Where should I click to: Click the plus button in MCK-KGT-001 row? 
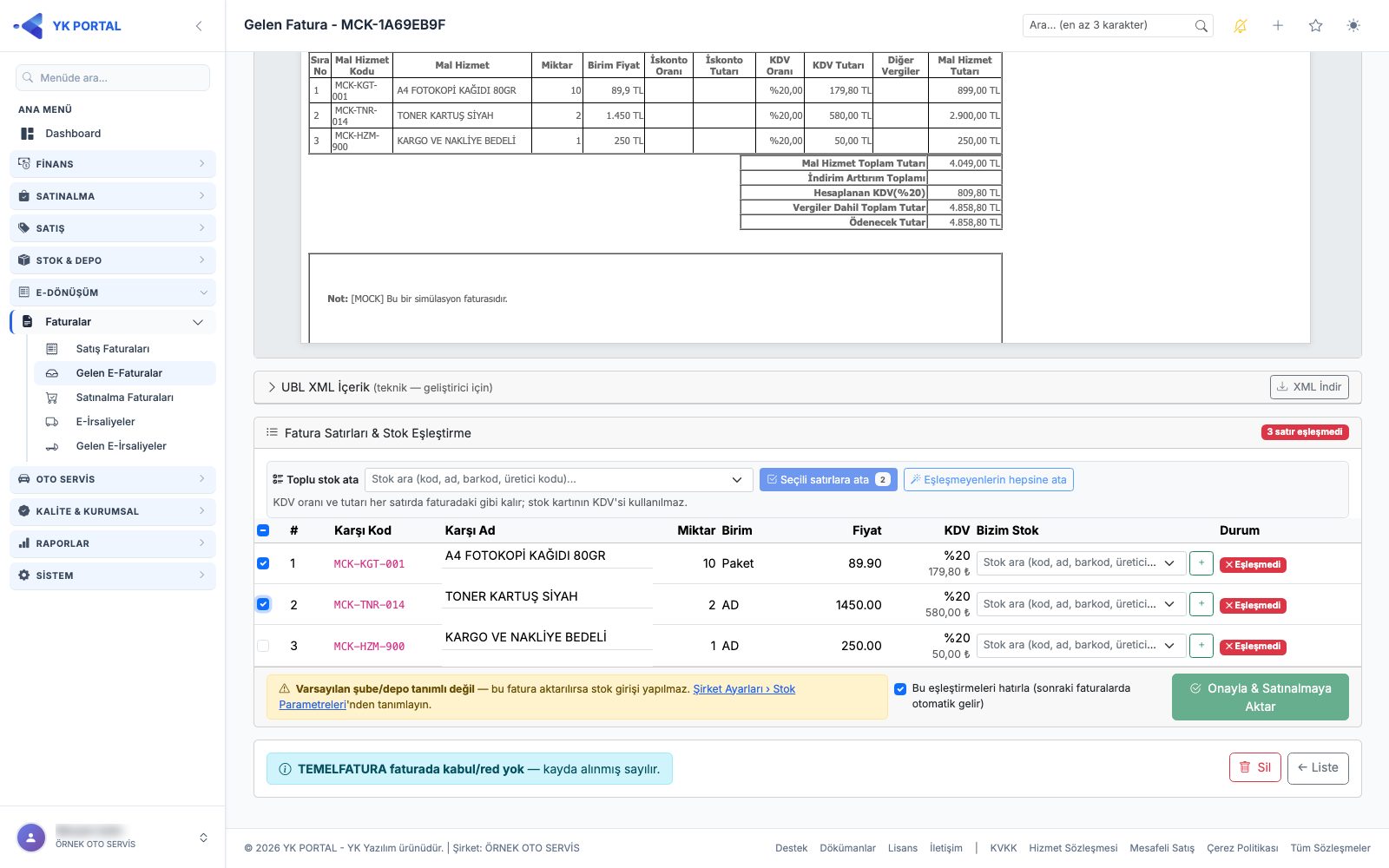click(x=1201, y=563)
